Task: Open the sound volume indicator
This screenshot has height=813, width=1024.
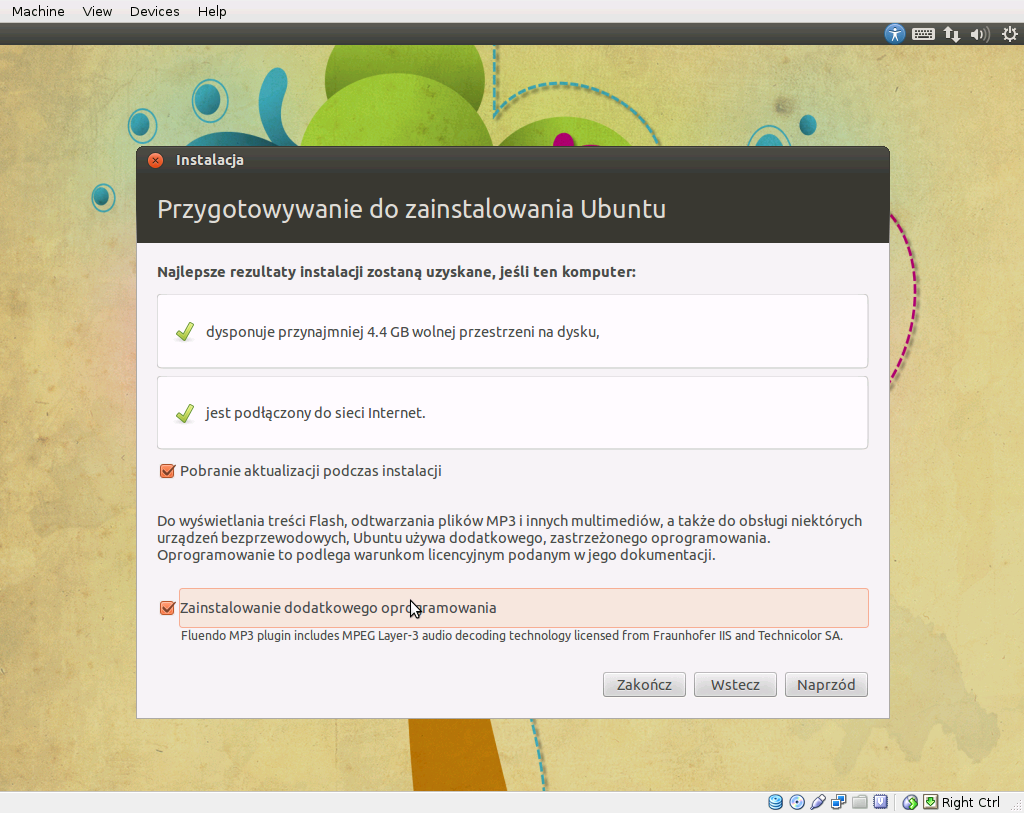Action: tap(980, 35)
